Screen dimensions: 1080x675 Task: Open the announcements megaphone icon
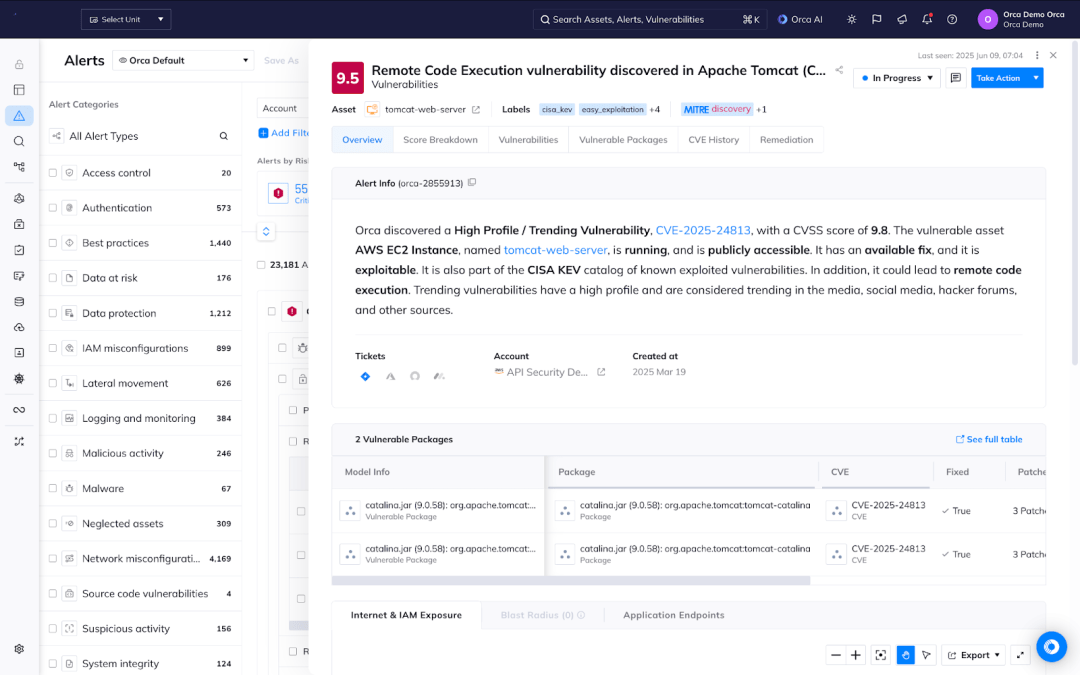point(902,19)
